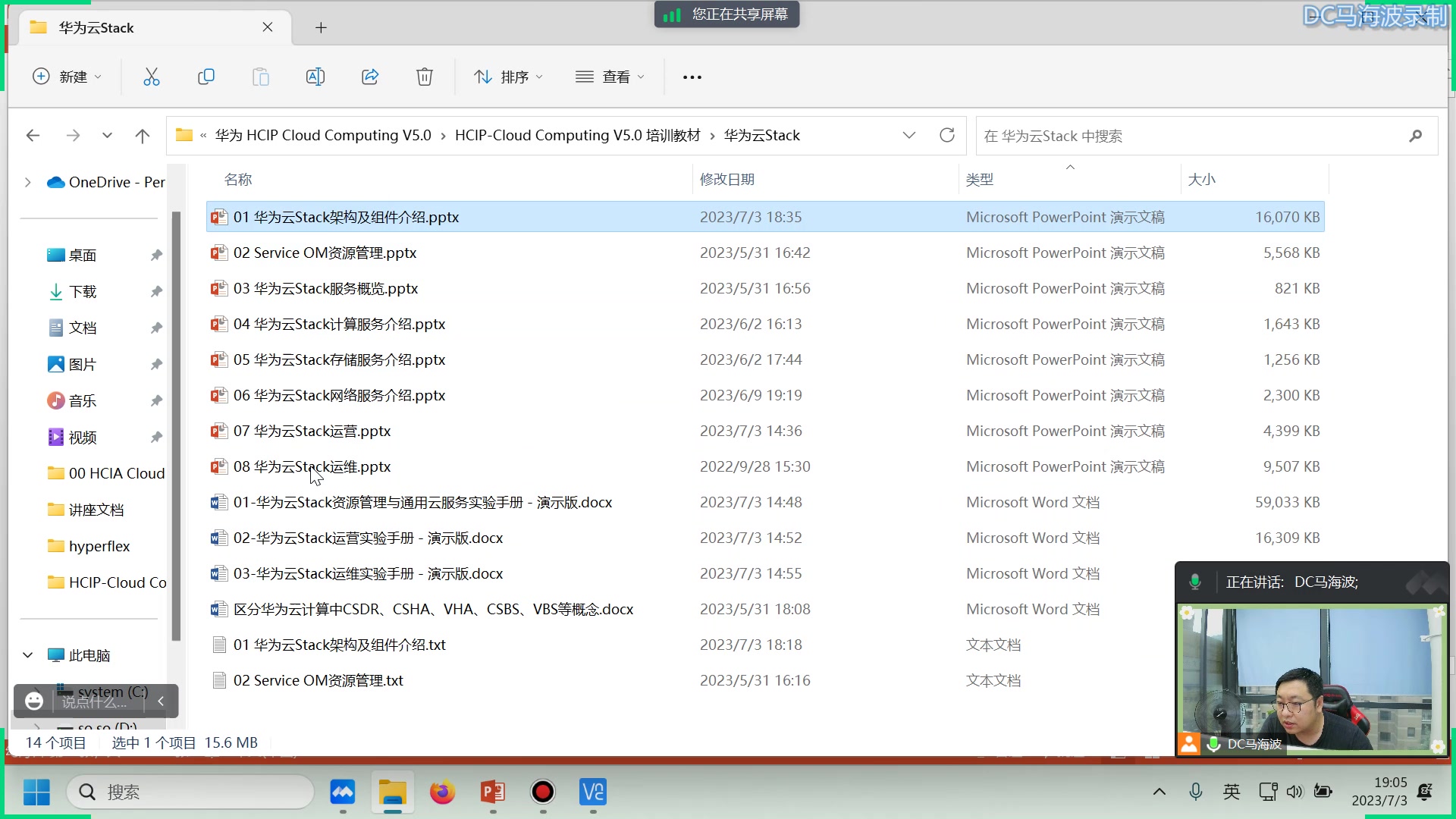Click the speaker webcam thumbnail
The height and width of the screenshot is (819, 1456).
pyautogui.click(x=1312, y=679)
